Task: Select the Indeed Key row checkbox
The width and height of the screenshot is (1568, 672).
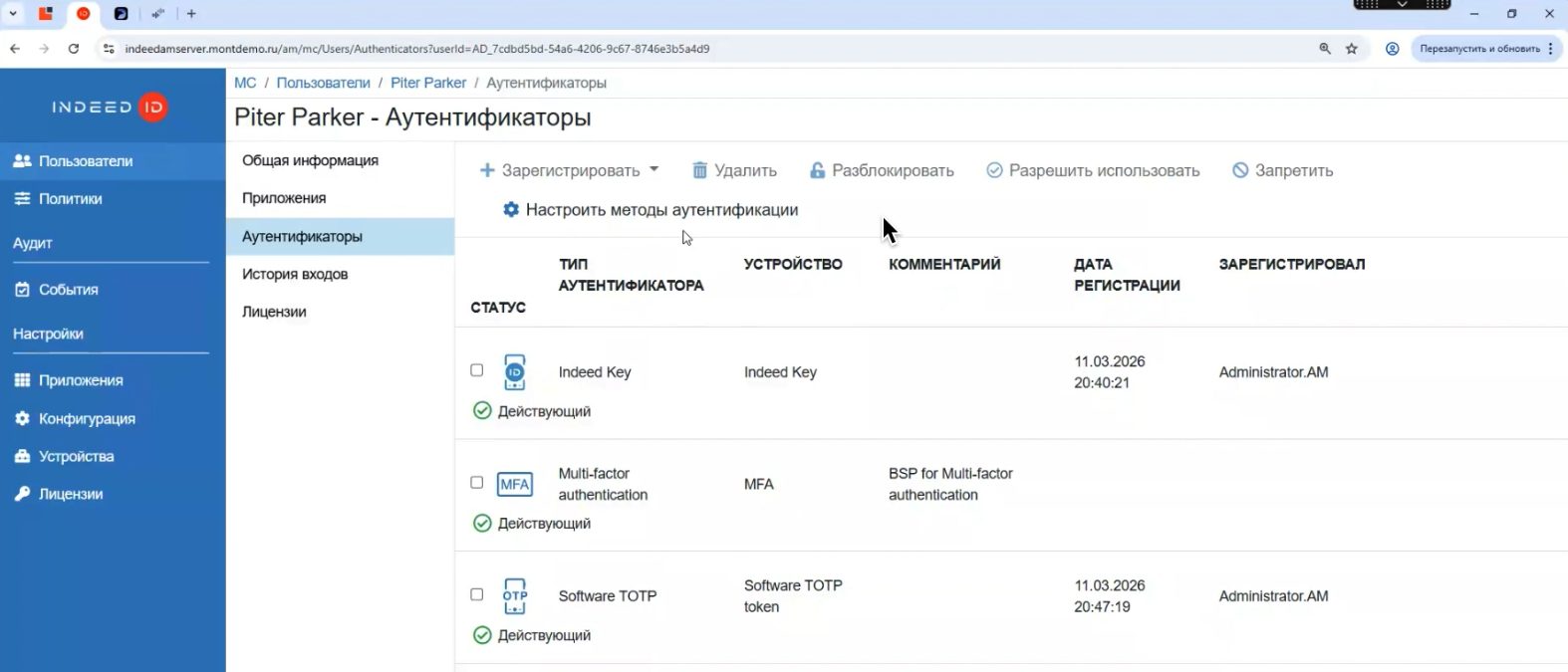Action: point(476,370)
